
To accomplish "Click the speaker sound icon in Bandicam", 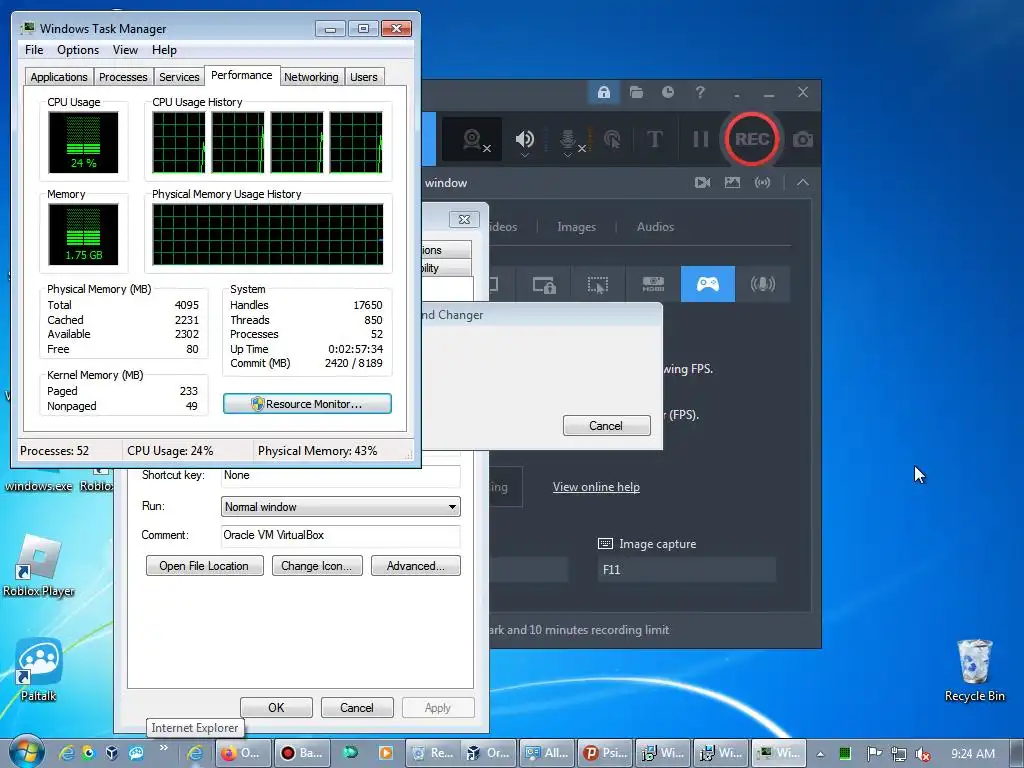I will tap(524, 138).
